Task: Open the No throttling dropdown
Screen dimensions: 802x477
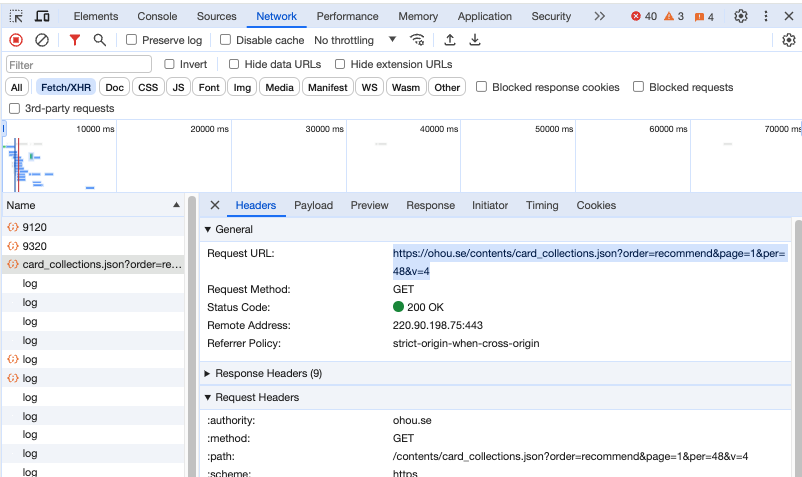Action: pyautogui.click(x=355, y=40)
